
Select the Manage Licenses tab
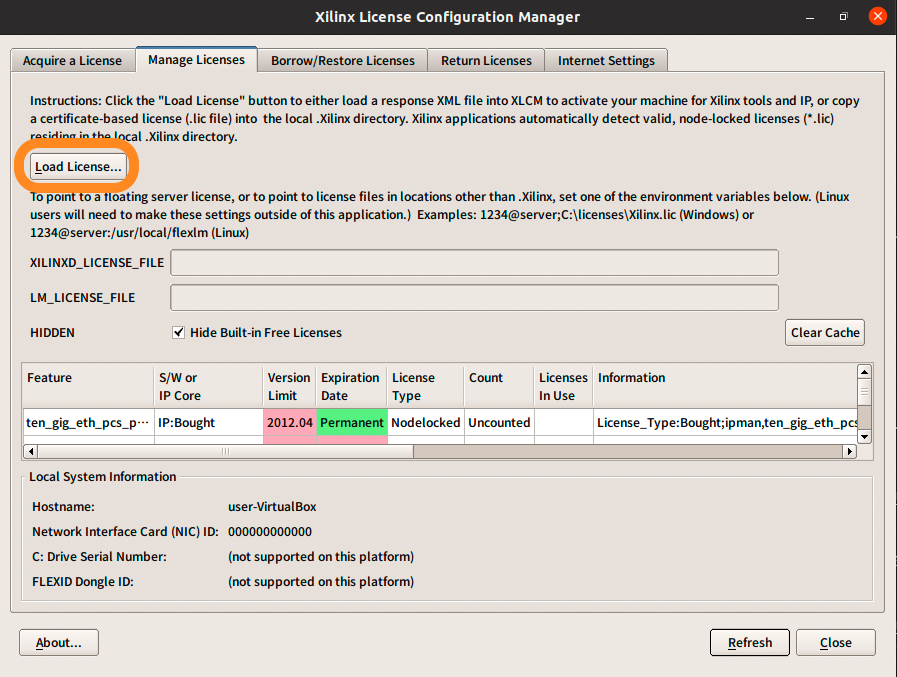tap(196, 60)
